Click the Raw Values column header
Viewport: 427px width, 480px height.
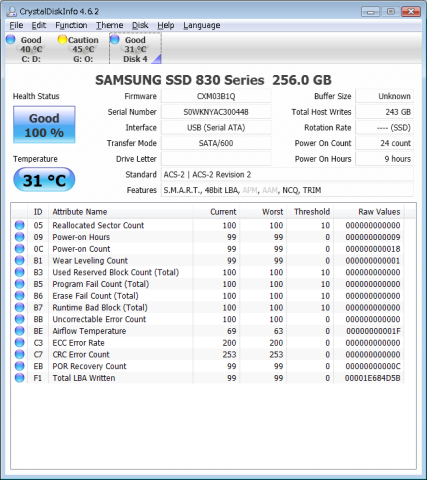(369, 212)
